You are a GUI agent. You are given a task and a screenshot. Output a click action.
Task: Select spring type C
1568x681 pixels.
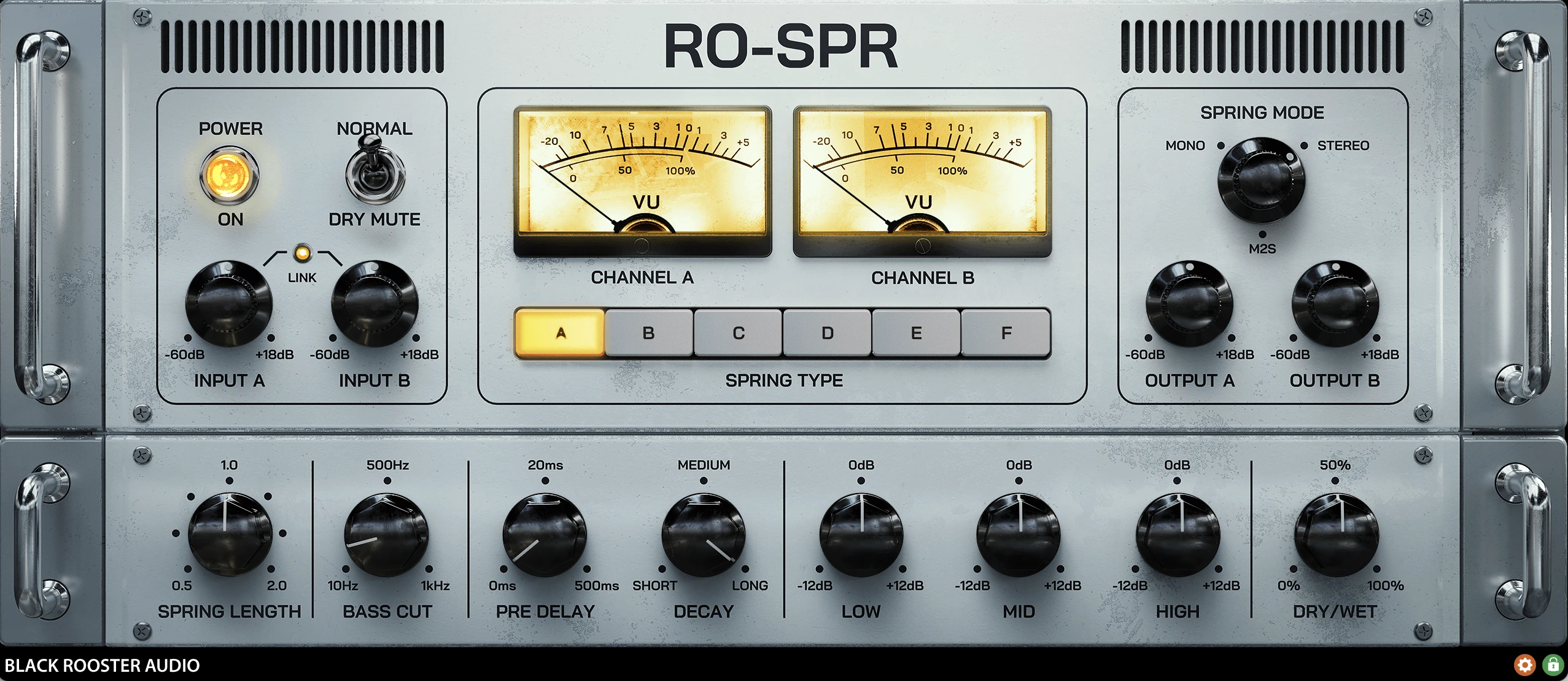[x=738, y=333]
